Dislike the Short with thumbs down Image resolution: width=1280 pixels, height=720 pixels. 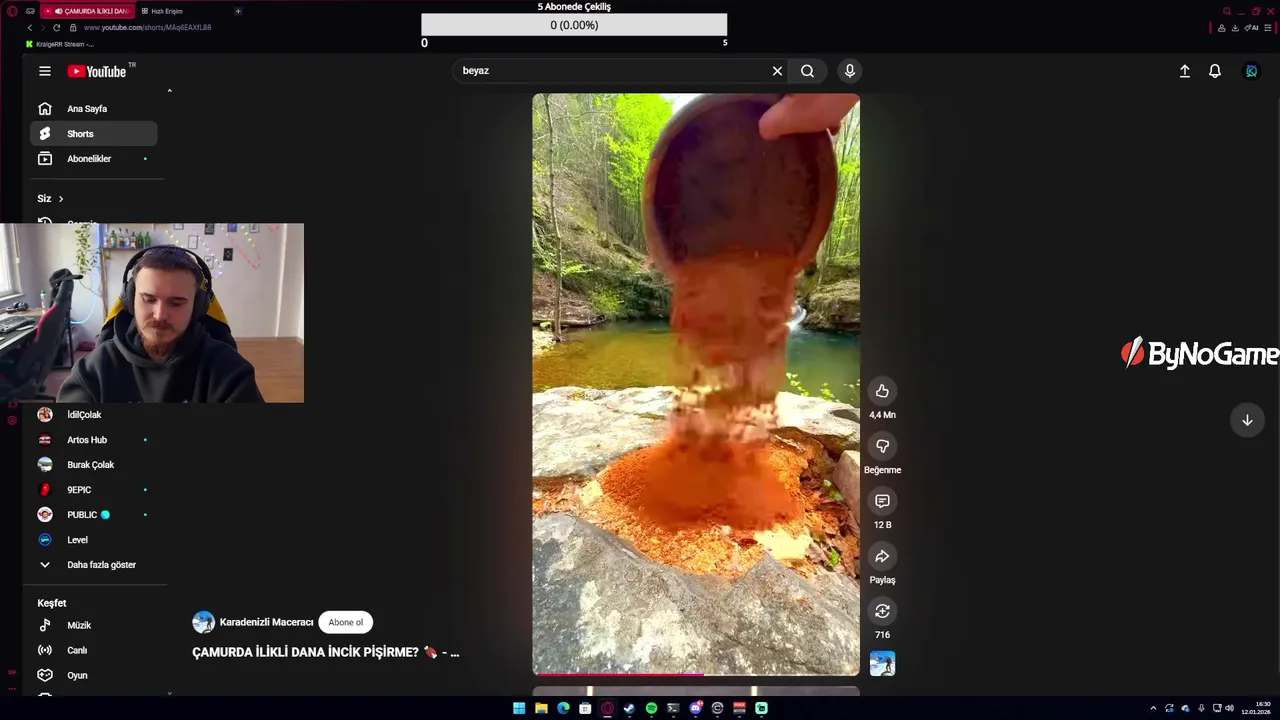tap(882, 446)
